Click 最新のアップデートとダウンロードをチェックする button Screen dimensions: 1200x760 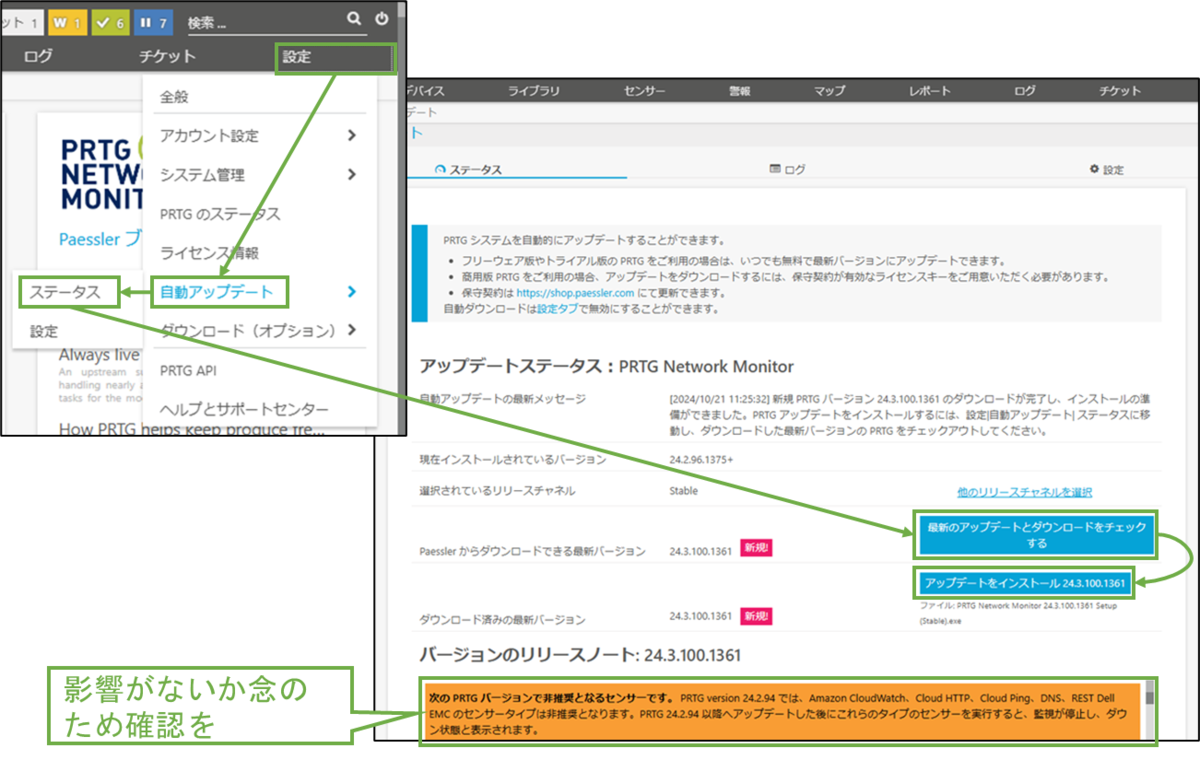(x=1036, y=535)
